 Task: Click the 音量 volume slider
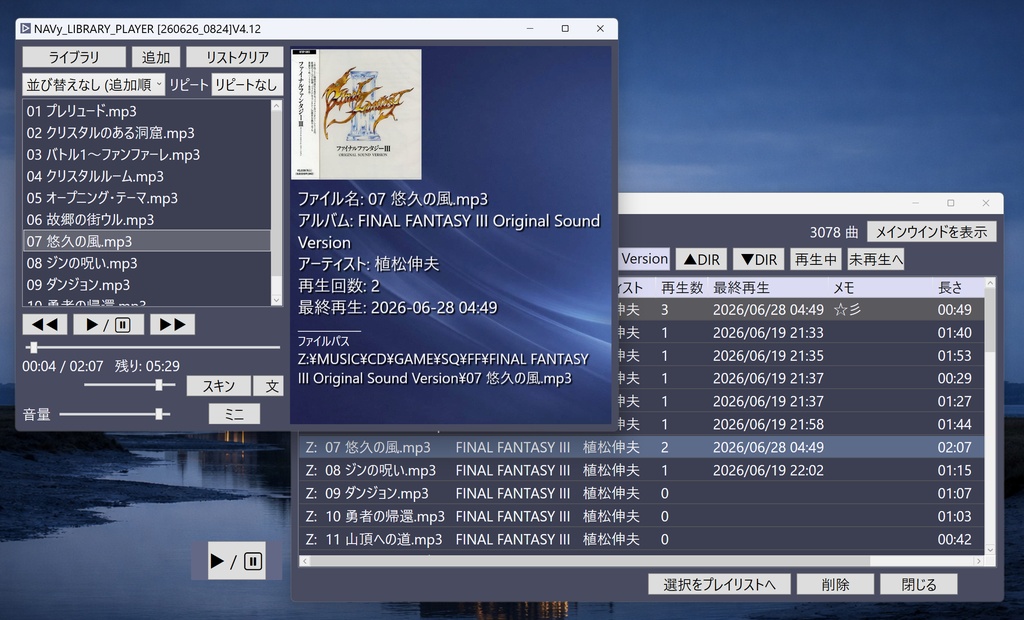pyautogui.click(x=115, y=414)
